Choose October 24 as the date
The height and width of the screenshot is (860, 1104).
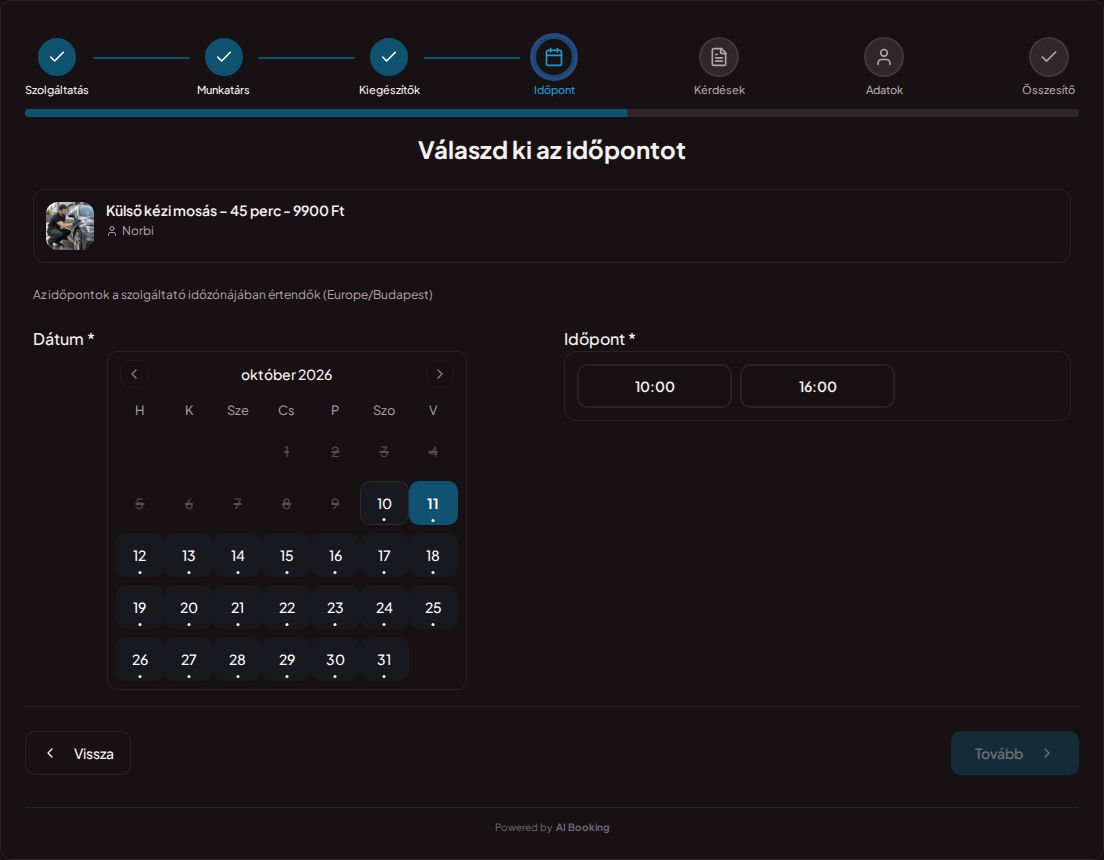384,607
